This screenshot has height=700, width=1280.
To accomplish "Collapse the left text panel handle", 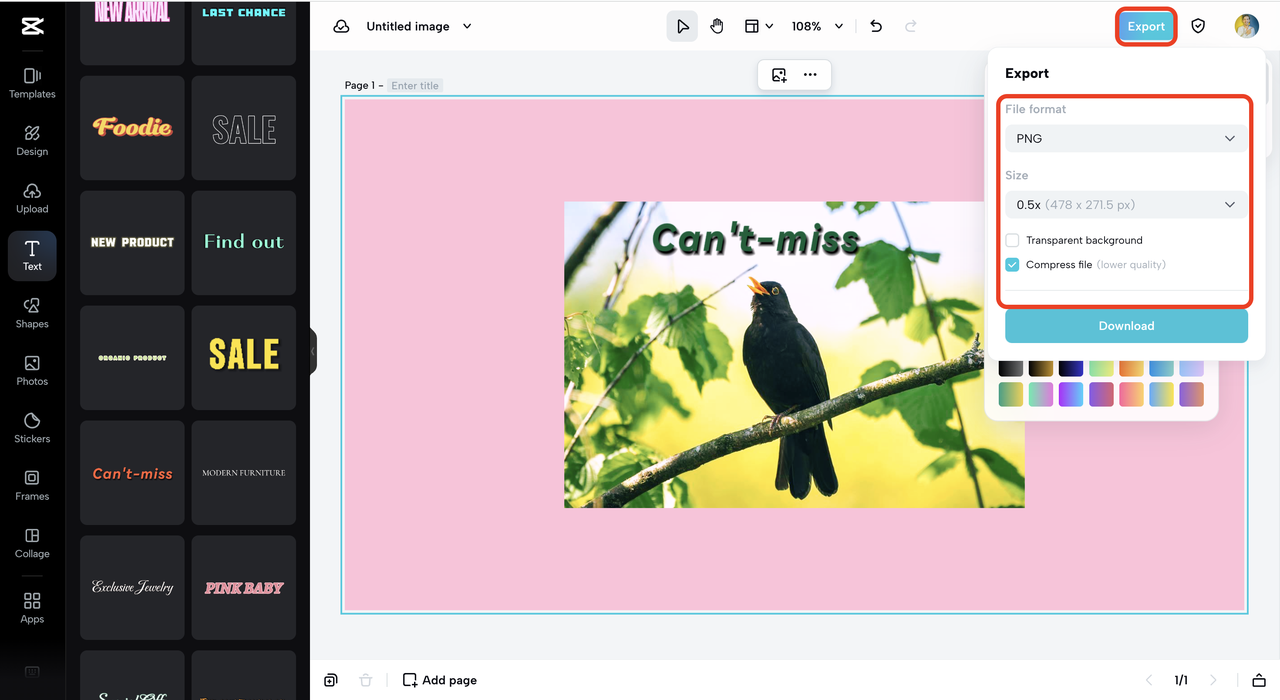I will click(313, 351).
